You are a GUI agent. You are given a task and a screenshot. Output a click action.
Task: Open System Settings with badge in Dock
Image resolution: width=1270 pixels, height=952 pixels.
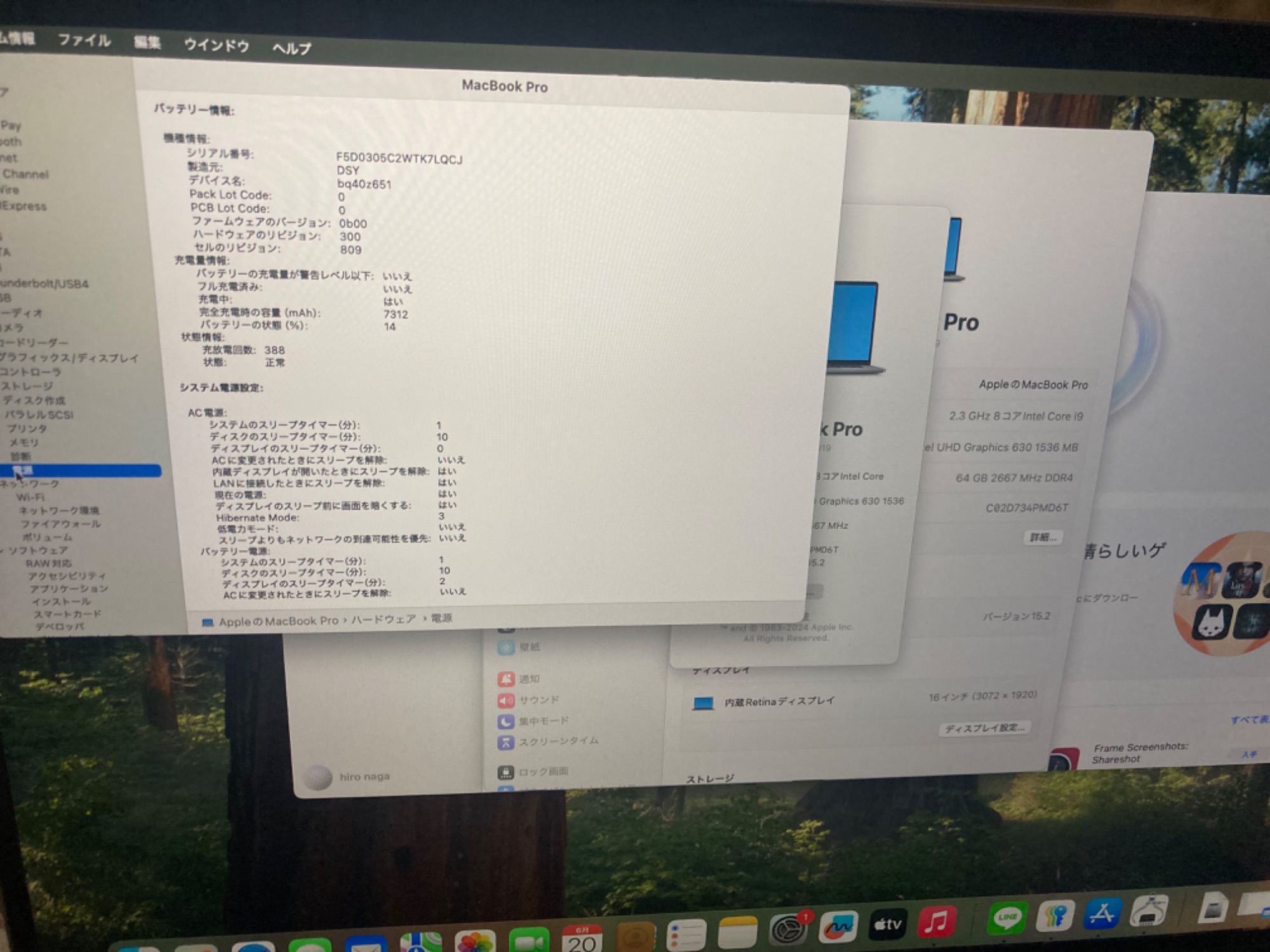(789, 929)
